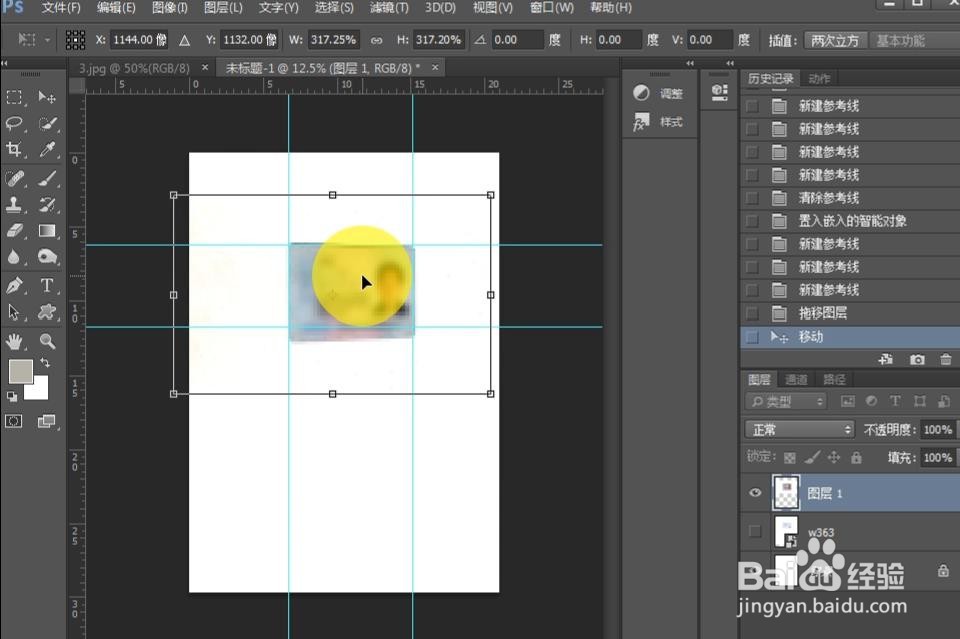Open the background color picker
This screenshot has width=960, height=639.
tap(40, 392)
